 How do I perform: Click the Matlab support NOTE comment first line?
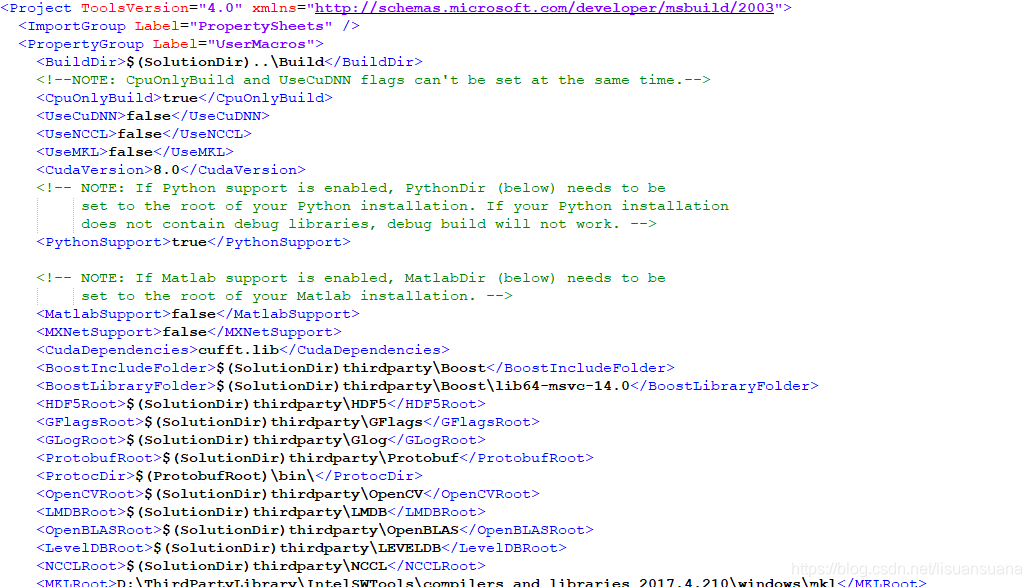point(351,278)
